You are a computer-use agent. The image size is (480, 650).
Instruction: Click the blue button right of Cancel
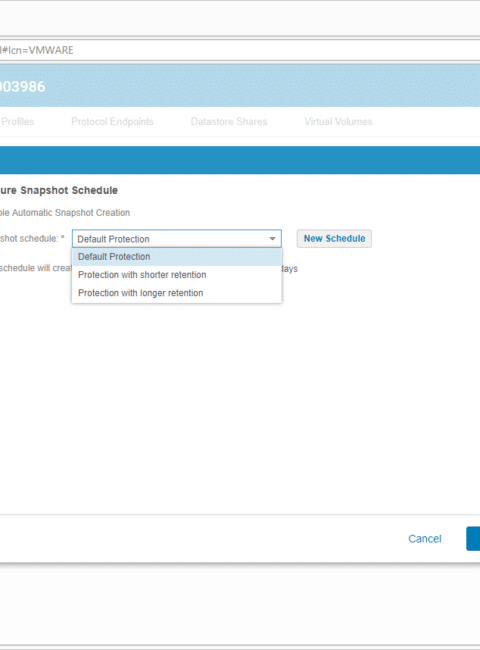coord(473,538)
